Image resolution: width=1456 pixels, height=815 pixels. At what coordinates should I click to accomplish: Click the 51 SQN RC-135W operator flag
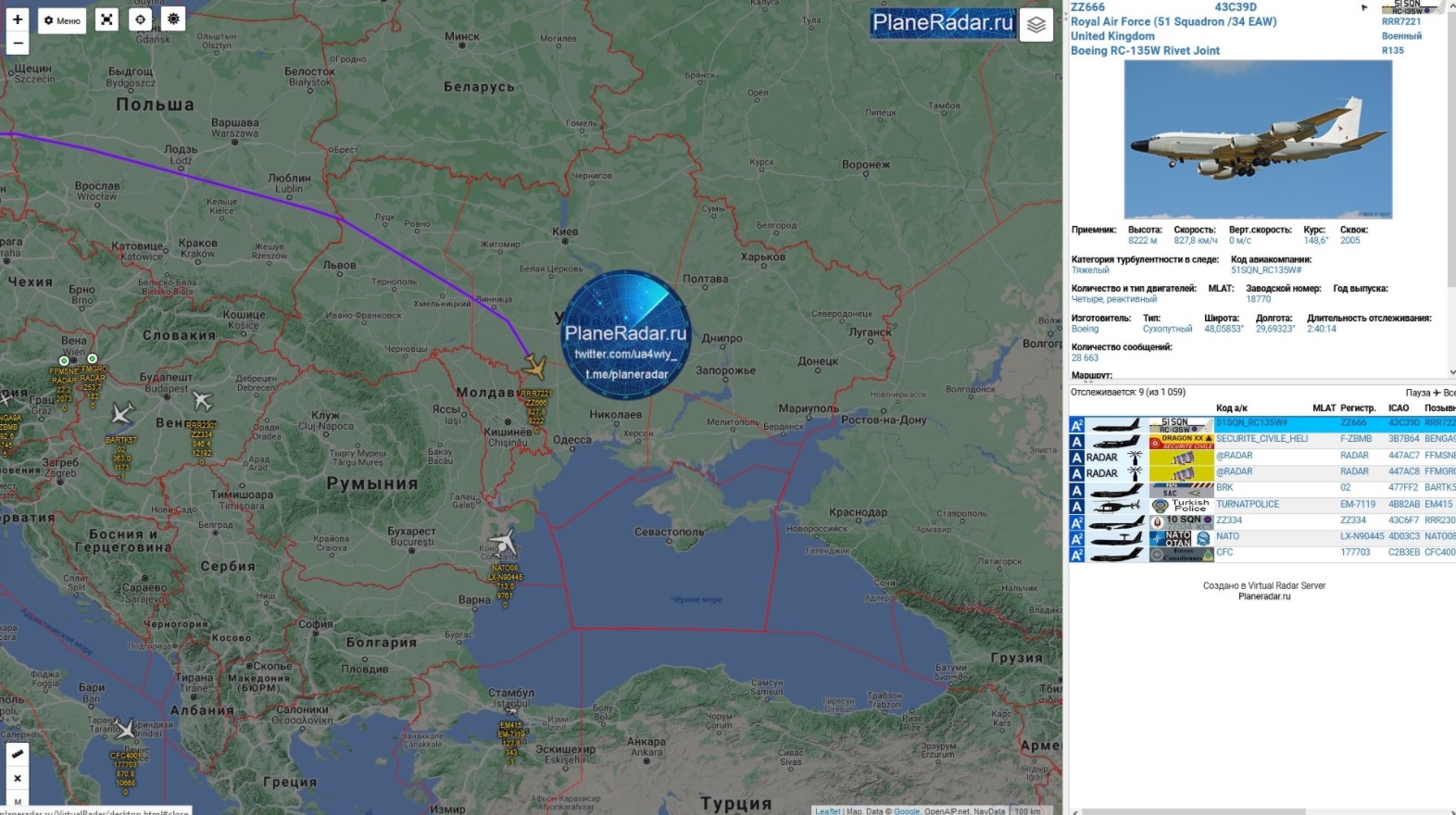pos(1181,425)
